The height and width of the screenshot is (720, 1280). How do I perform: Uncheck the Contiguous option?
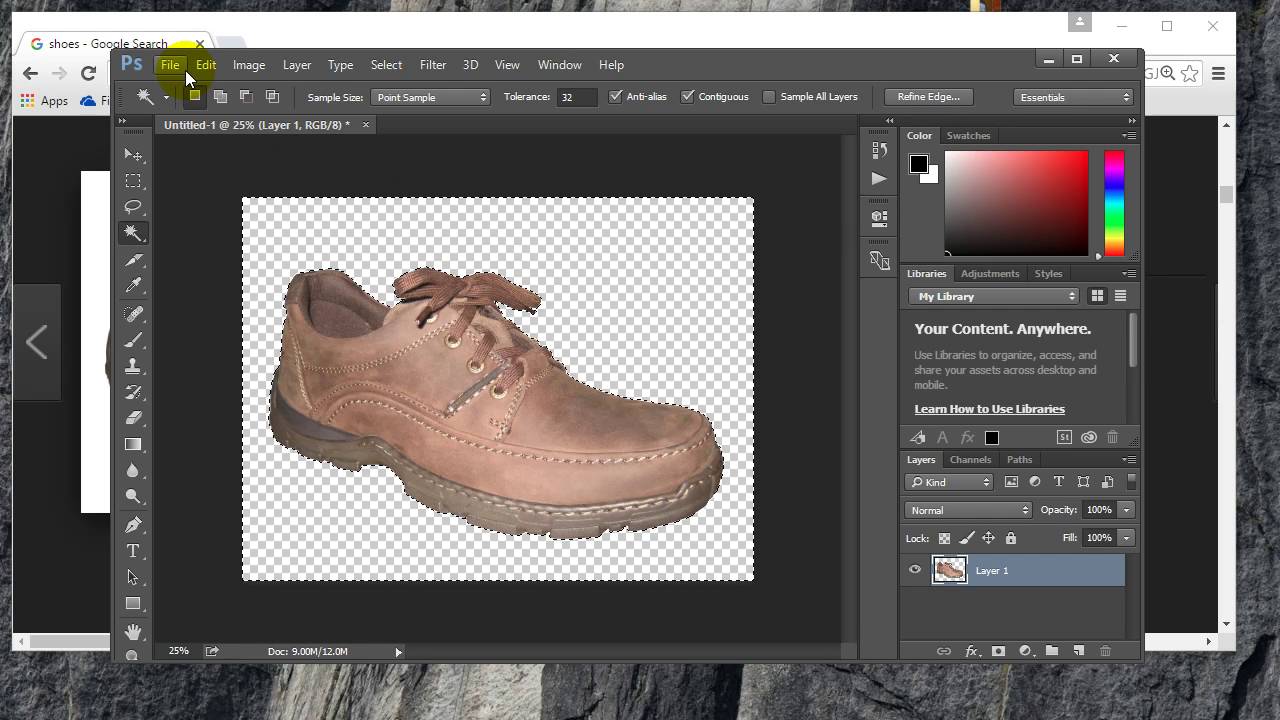[688, 97]
